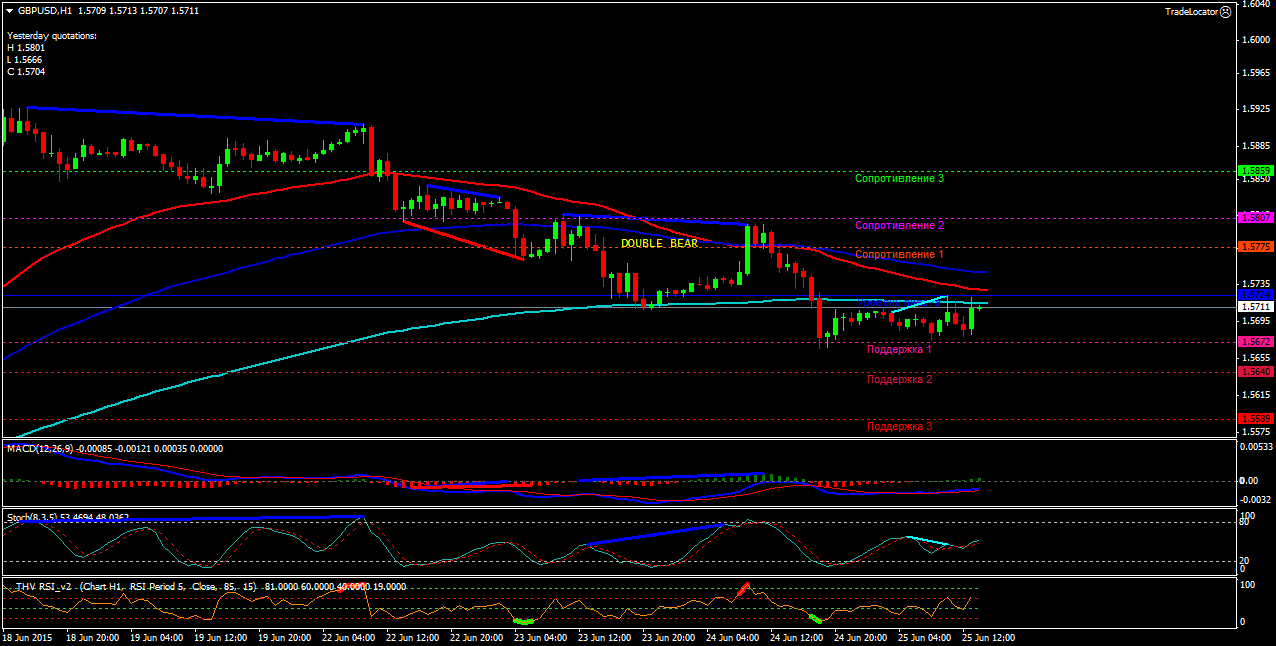Select the 'Поддержка 3' level label
This screenshot has width=1276, height=646.
(x=899, y=425)
